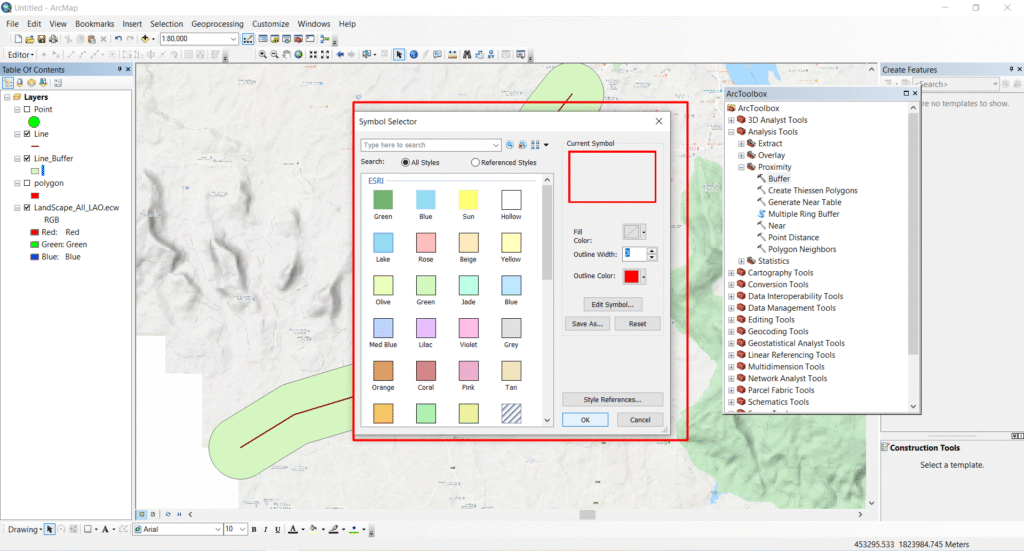Click the Full Extent globe icon
The image size is (1024, 551).
(298, 55)
